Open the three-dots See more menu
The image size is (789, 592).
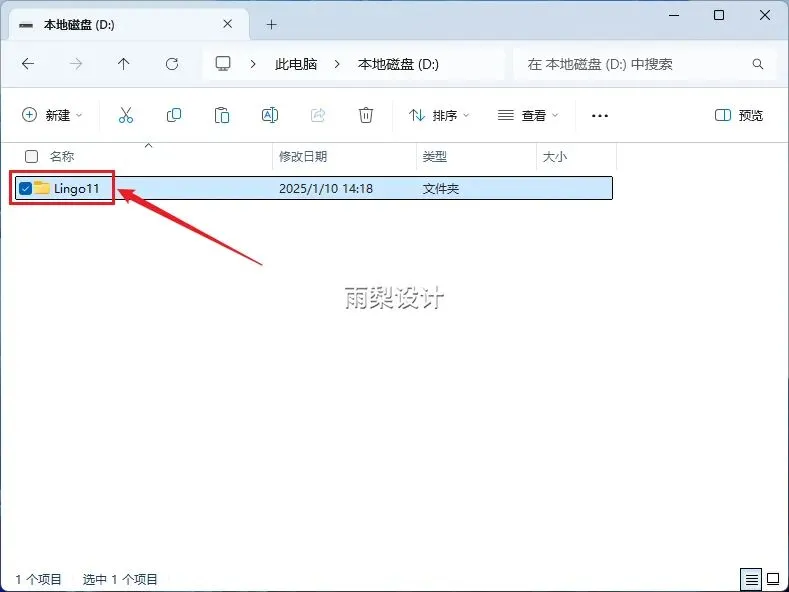coord(600,116)
